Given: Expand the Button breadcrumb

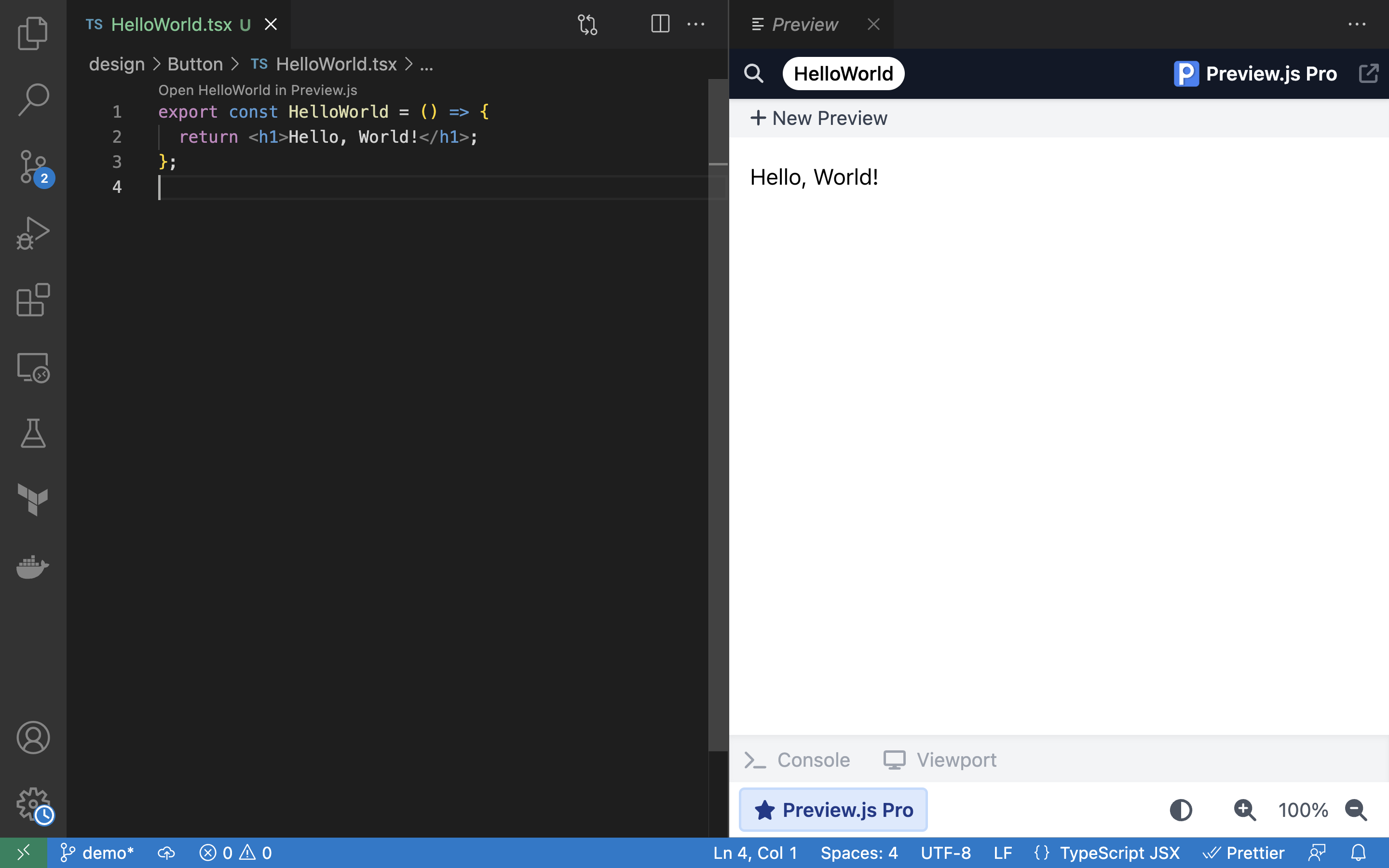Looking at the screenshot, I should coord(195,64).
